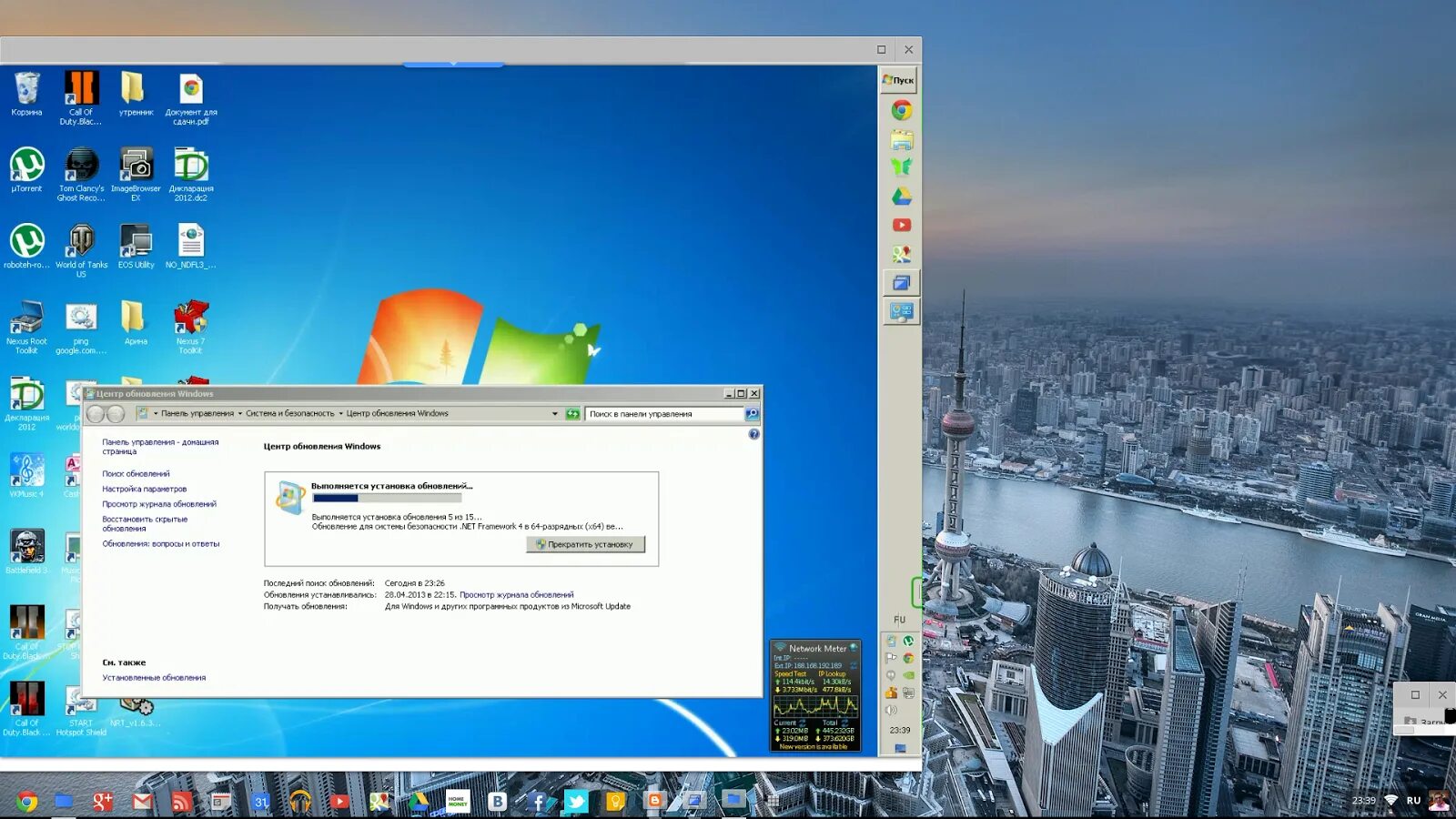Open Chrome from the remote Windows taskbar
Image resolution: width=1456 pixels, height=819 pixels.
pos(901,111)
